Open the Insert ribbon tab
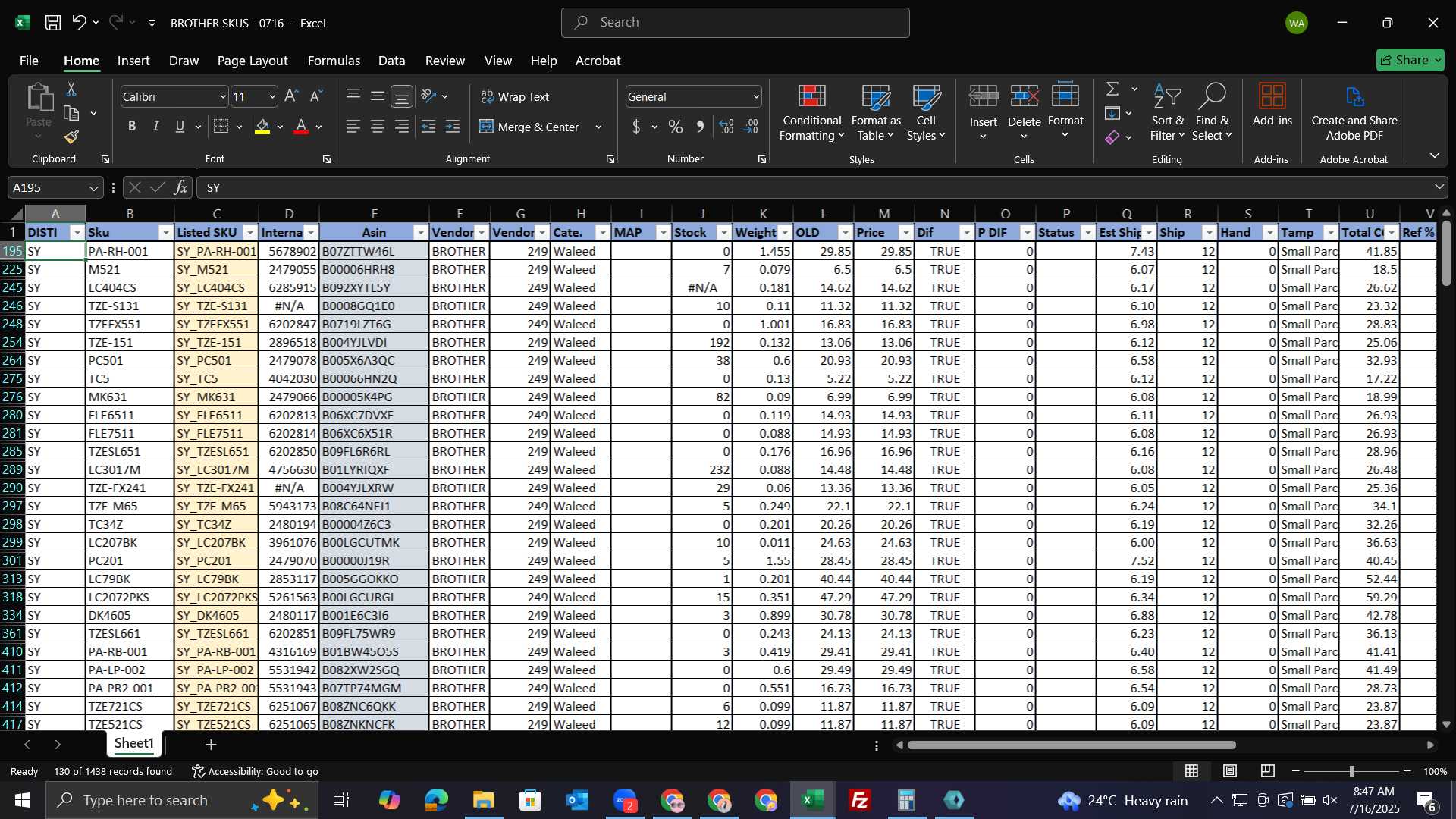Viewport: 1456px width, 819px height. point(133,61)
